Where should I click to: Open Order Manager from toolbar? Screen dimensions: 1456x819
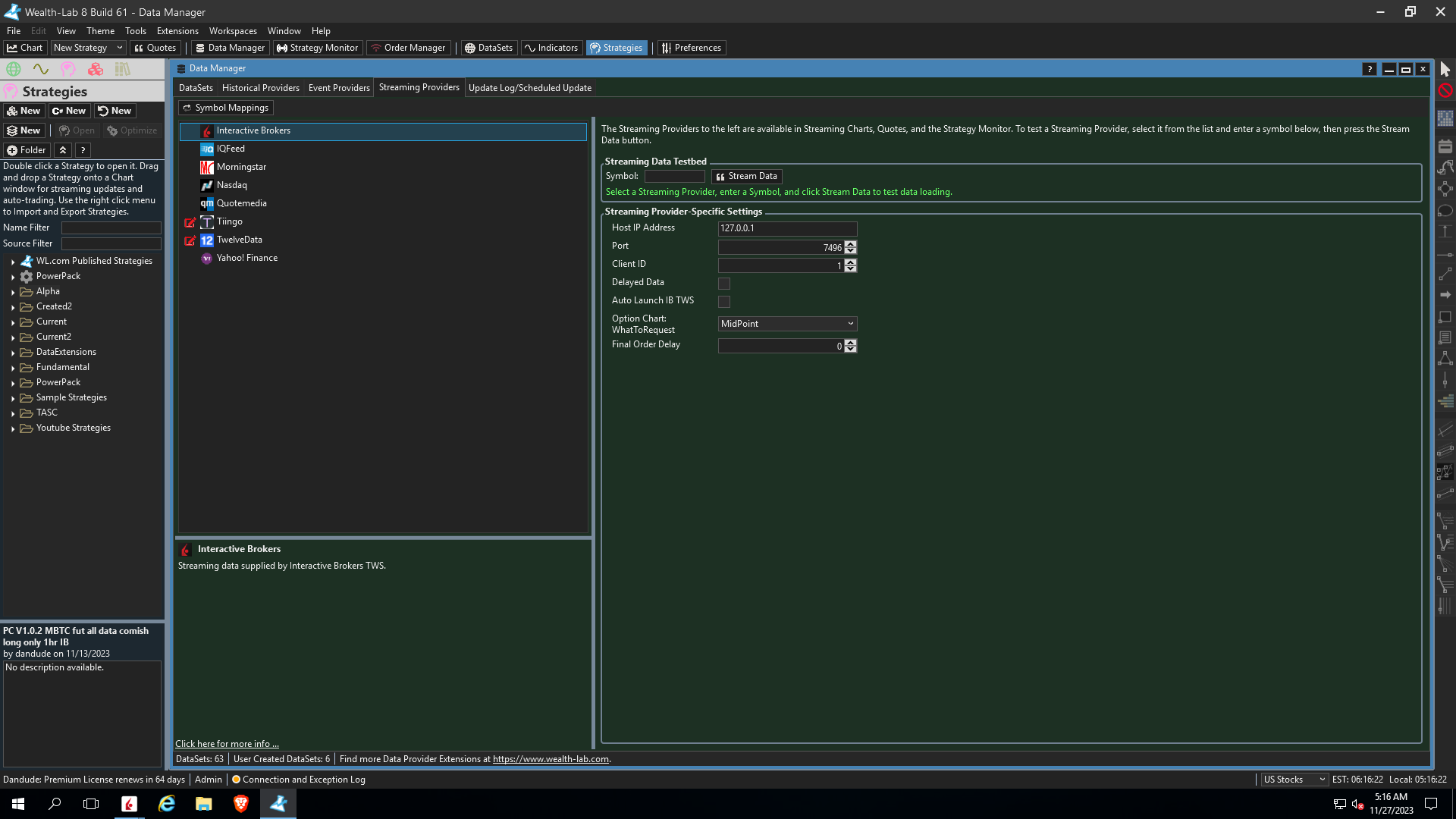(x=408, y=48)
